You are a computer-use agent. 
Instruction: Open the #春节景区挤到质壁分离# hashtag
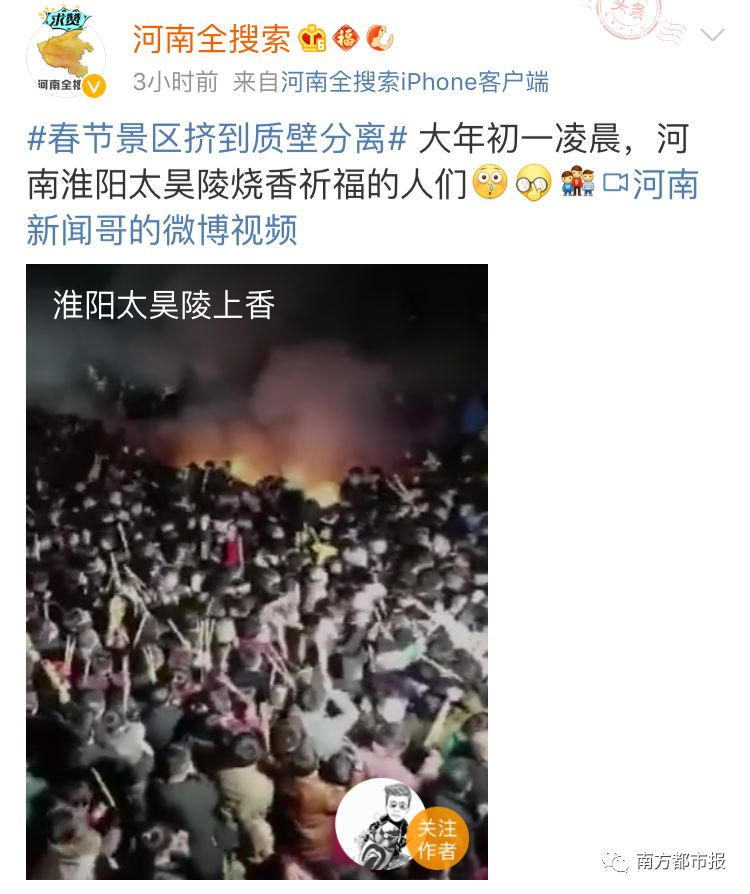point(217,139)
